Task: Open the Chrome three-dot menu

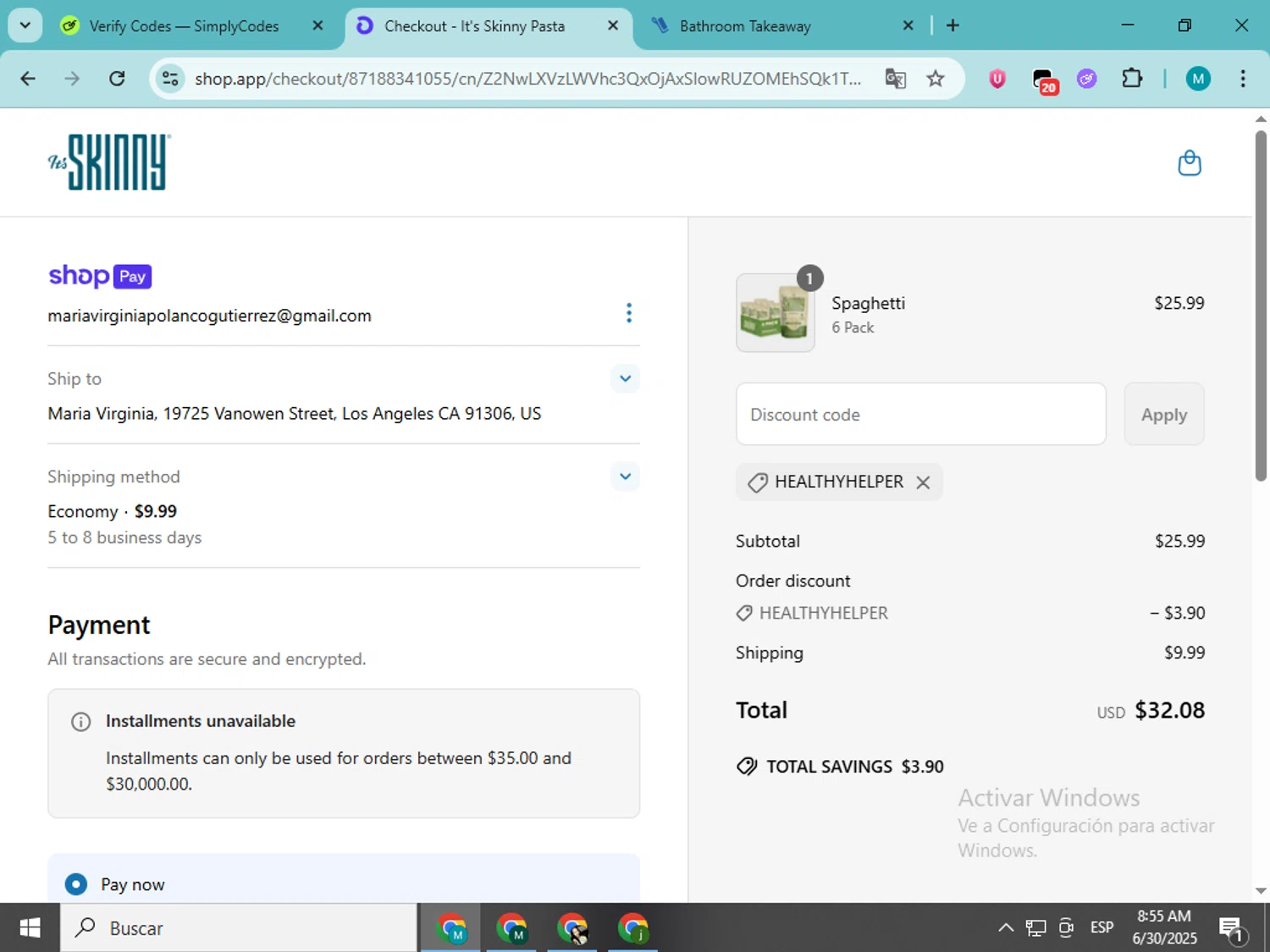Action: (1242, 79)
